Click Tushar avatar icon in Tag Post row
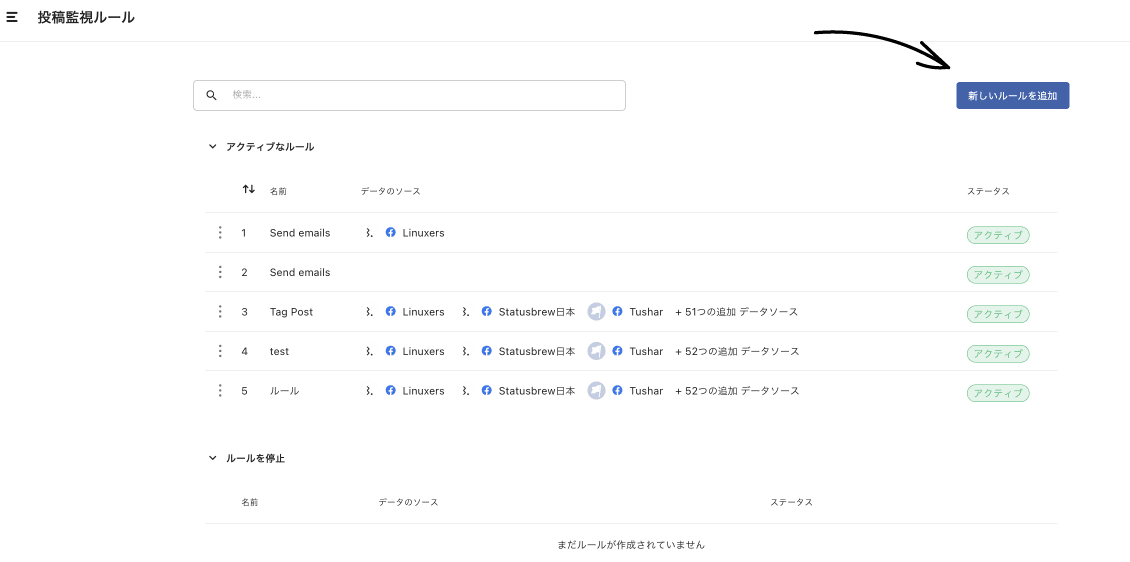 click(596, 311)
